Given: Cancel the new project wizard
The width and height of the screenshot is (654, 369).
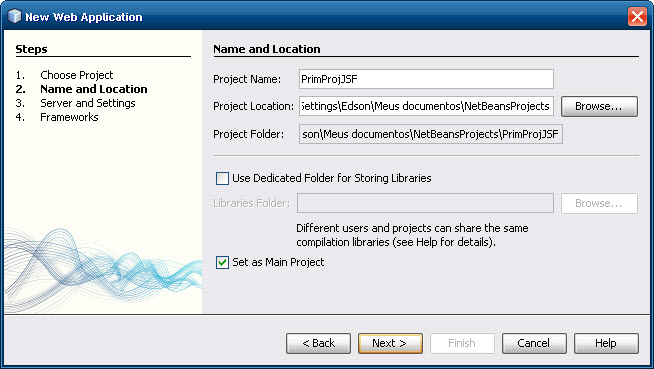Looking at the screenshot, I should (x=534, y=343).
